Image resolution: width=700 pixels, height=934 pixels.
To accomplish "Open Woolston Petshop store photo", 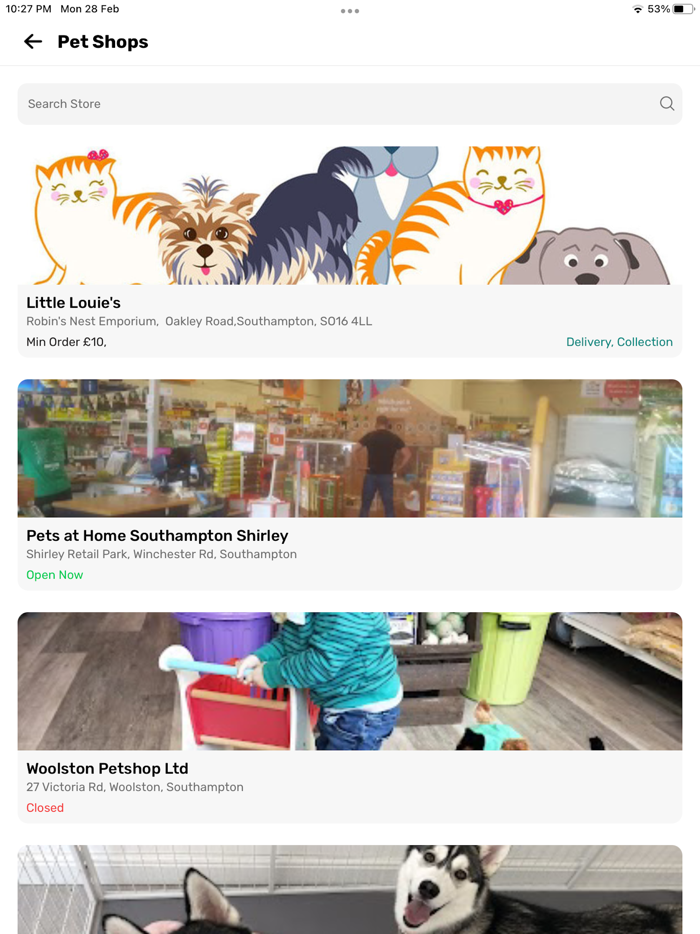I will [x=350, y=681].
